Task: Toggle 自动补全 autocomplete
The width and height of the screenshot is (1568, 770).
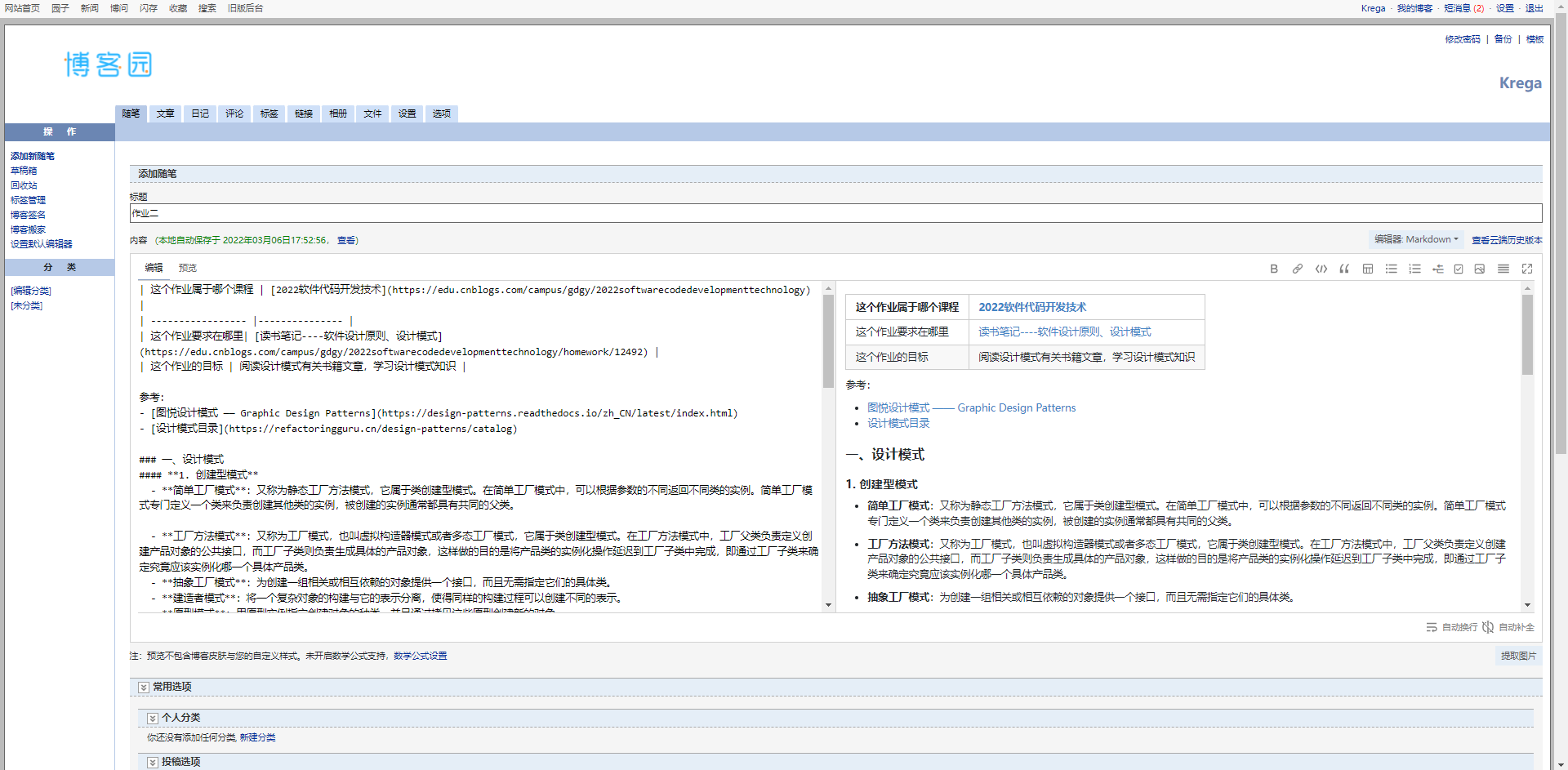Action: coord(1508,627)
